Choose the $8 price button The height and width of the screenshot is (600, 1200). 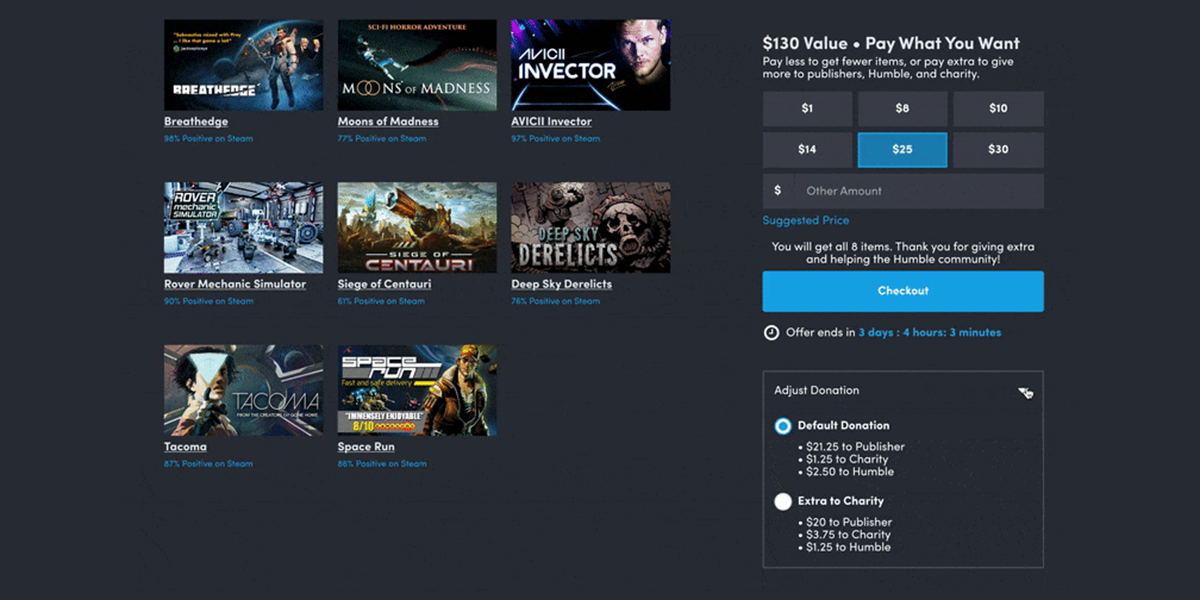tap(902, 109)
